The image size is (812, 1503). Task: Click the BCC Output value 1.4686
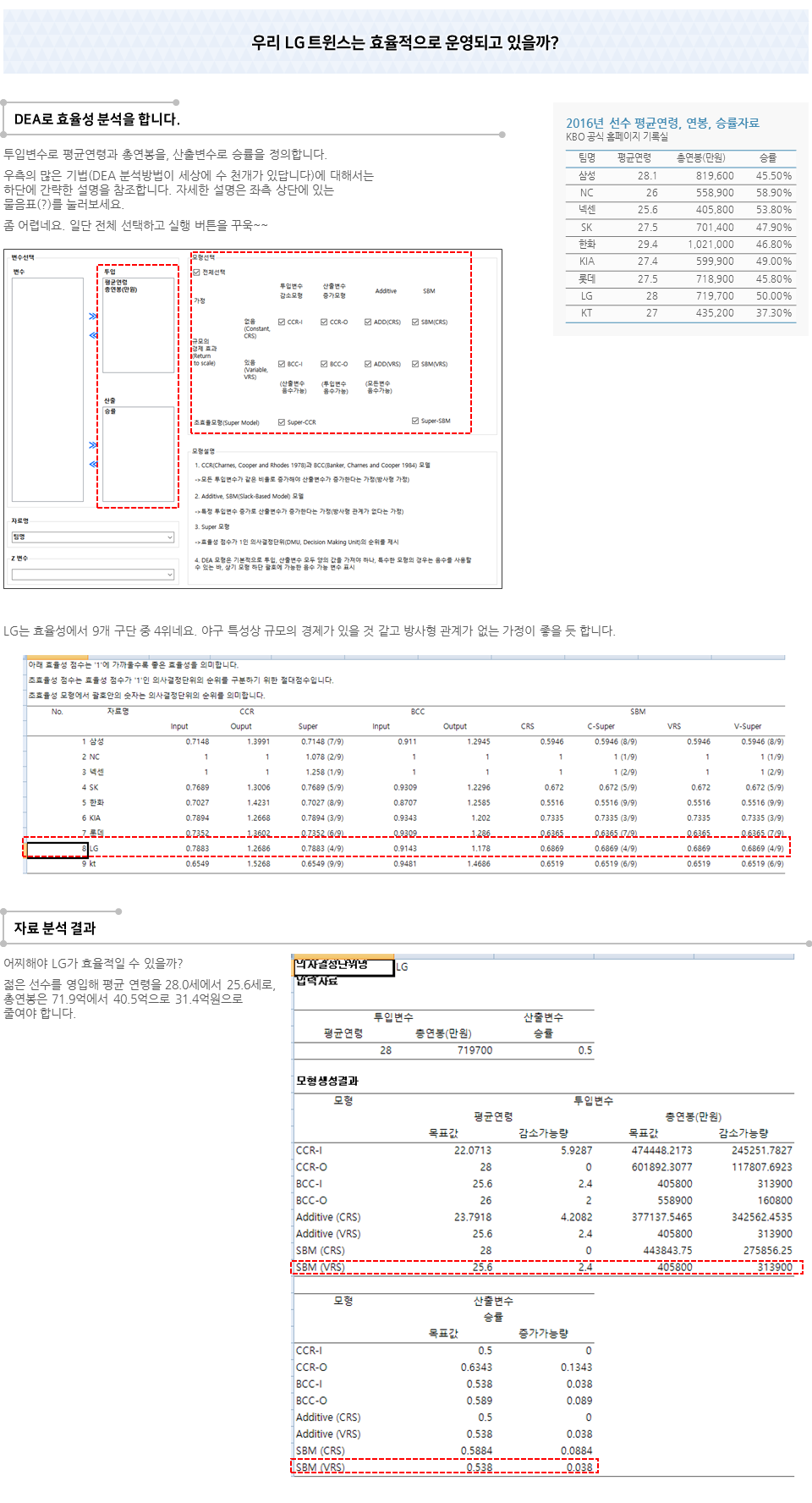[479, 864]
